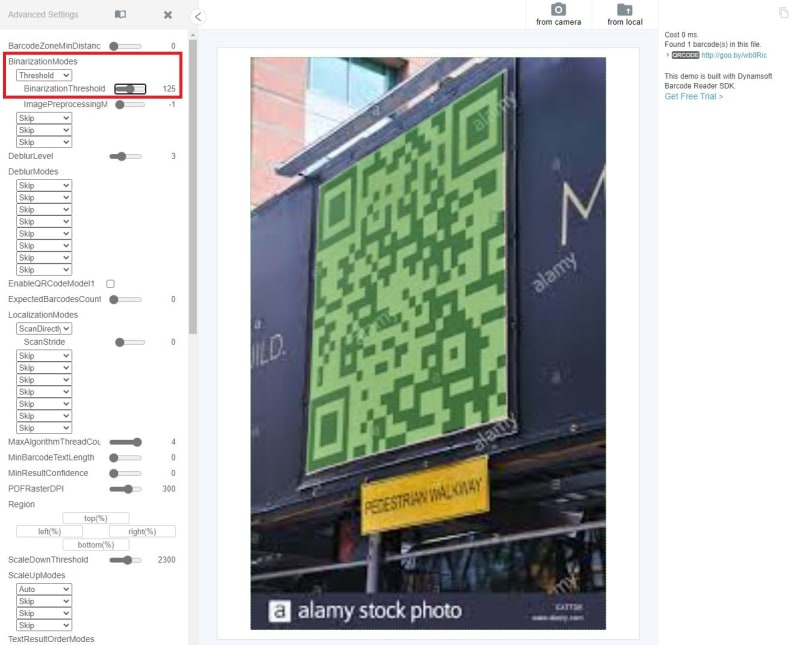The image size is (800, 645).
Task: Click the QR code billboard image
Action: (428, 343)
